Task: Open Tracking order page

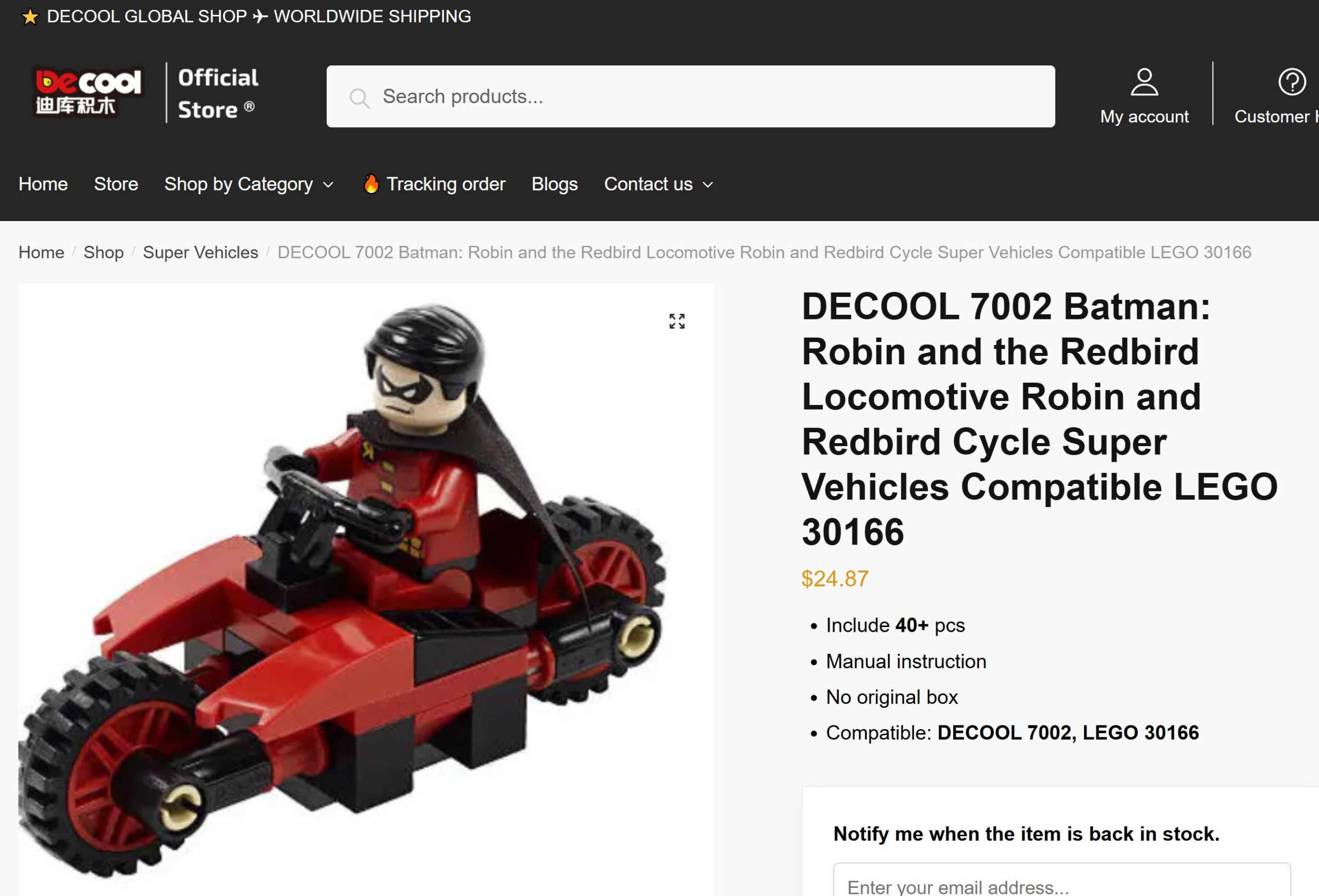Action: point(446,184)
